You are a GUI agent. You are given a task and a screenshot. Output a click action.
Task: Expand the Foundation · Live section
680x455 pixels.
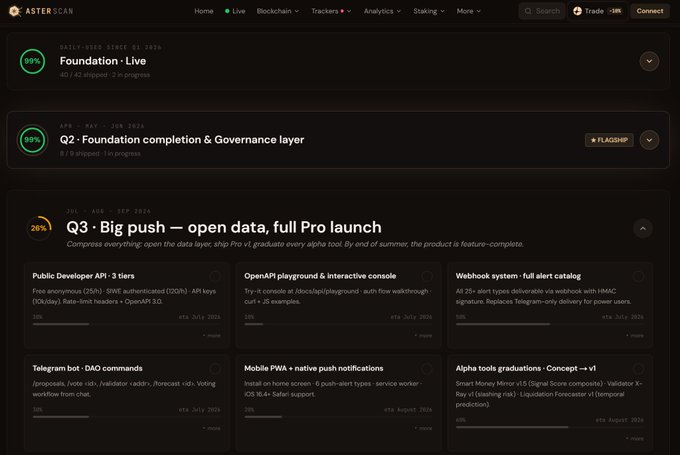click(649, 61)
